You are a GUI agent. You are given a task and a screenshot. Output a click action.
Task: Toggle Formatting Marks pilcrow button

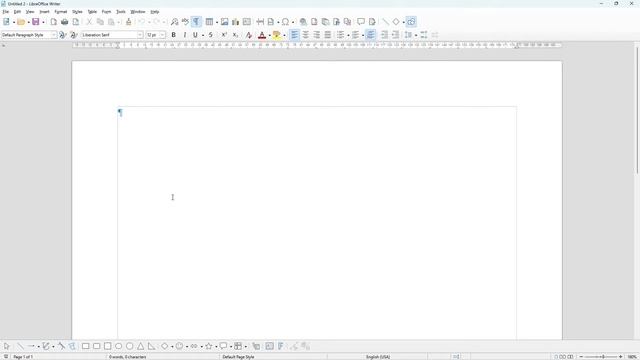(196, 22)
